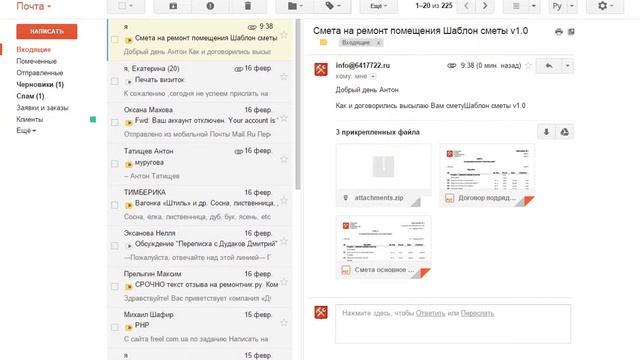Star the Татищев Антон email

pos(284,159)
